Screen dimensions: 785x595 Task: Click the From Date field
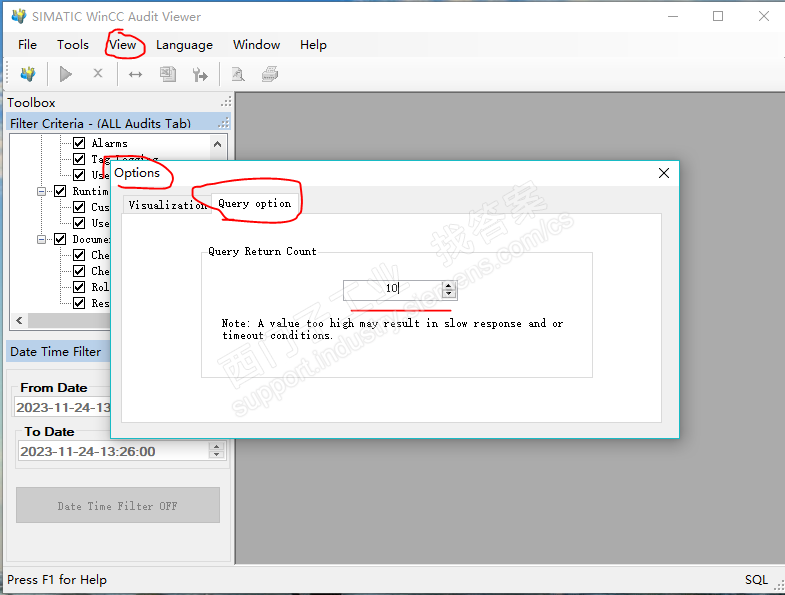click(63, 407)
